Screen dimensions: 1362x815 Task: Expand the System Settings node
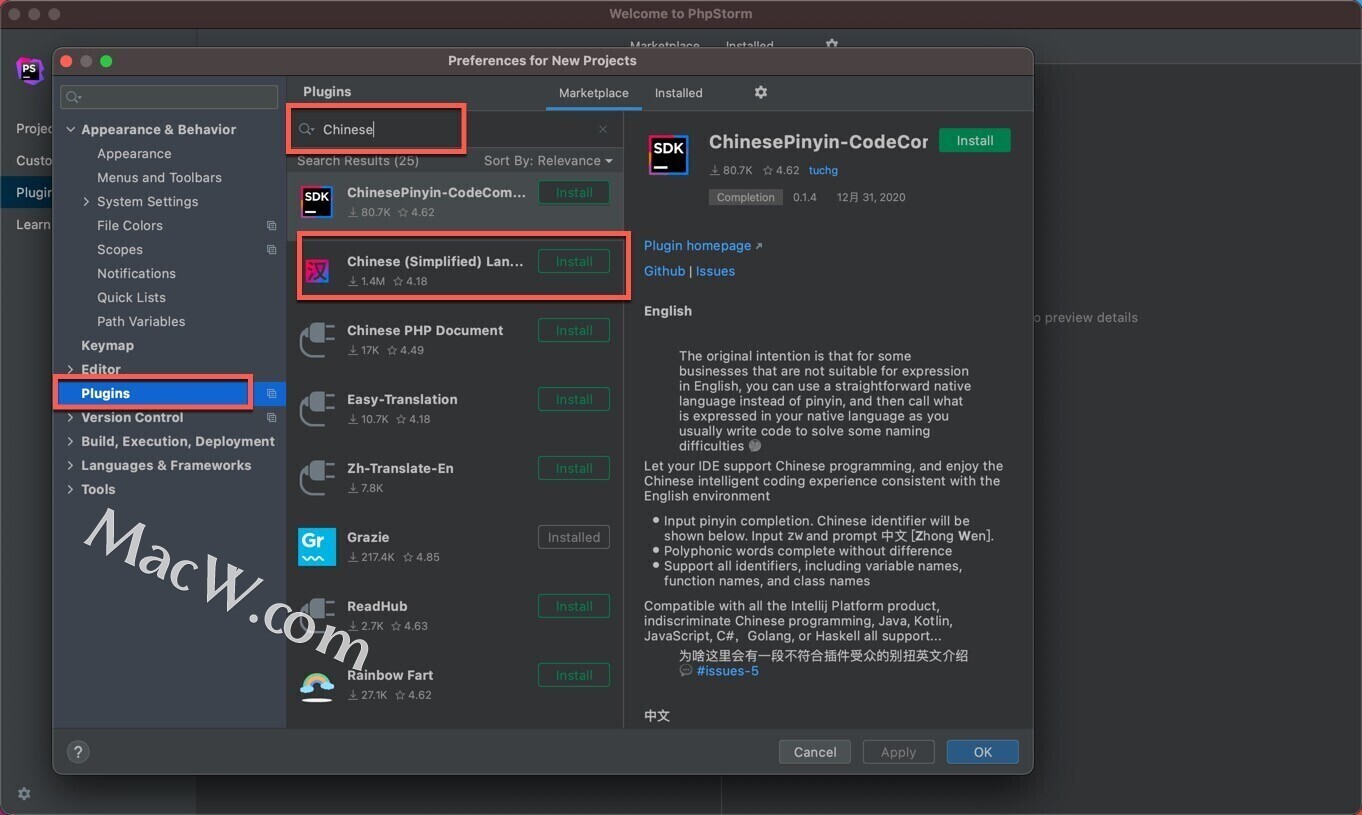pyautogui.click(x=86, y=202)
